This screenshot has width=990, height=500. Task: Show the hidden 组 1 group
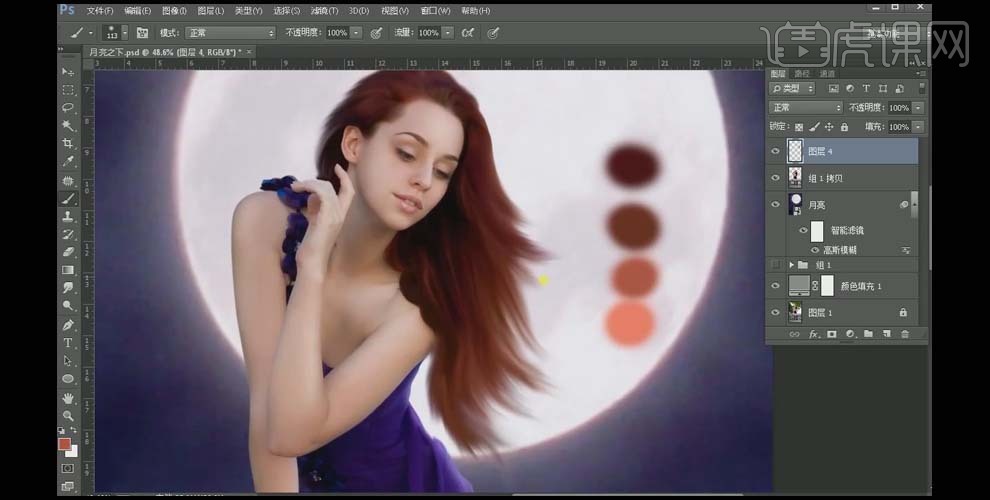[x=775, y=265]
